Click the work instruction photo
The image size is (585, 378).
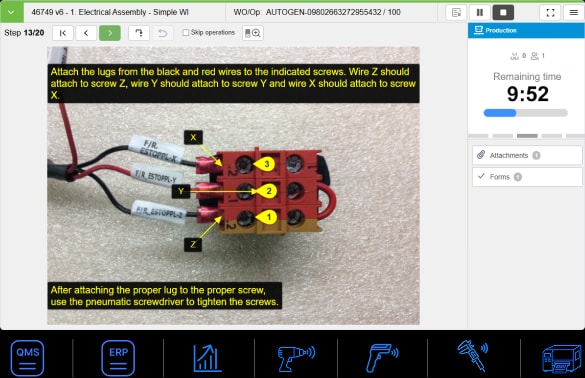pos(233,185)
